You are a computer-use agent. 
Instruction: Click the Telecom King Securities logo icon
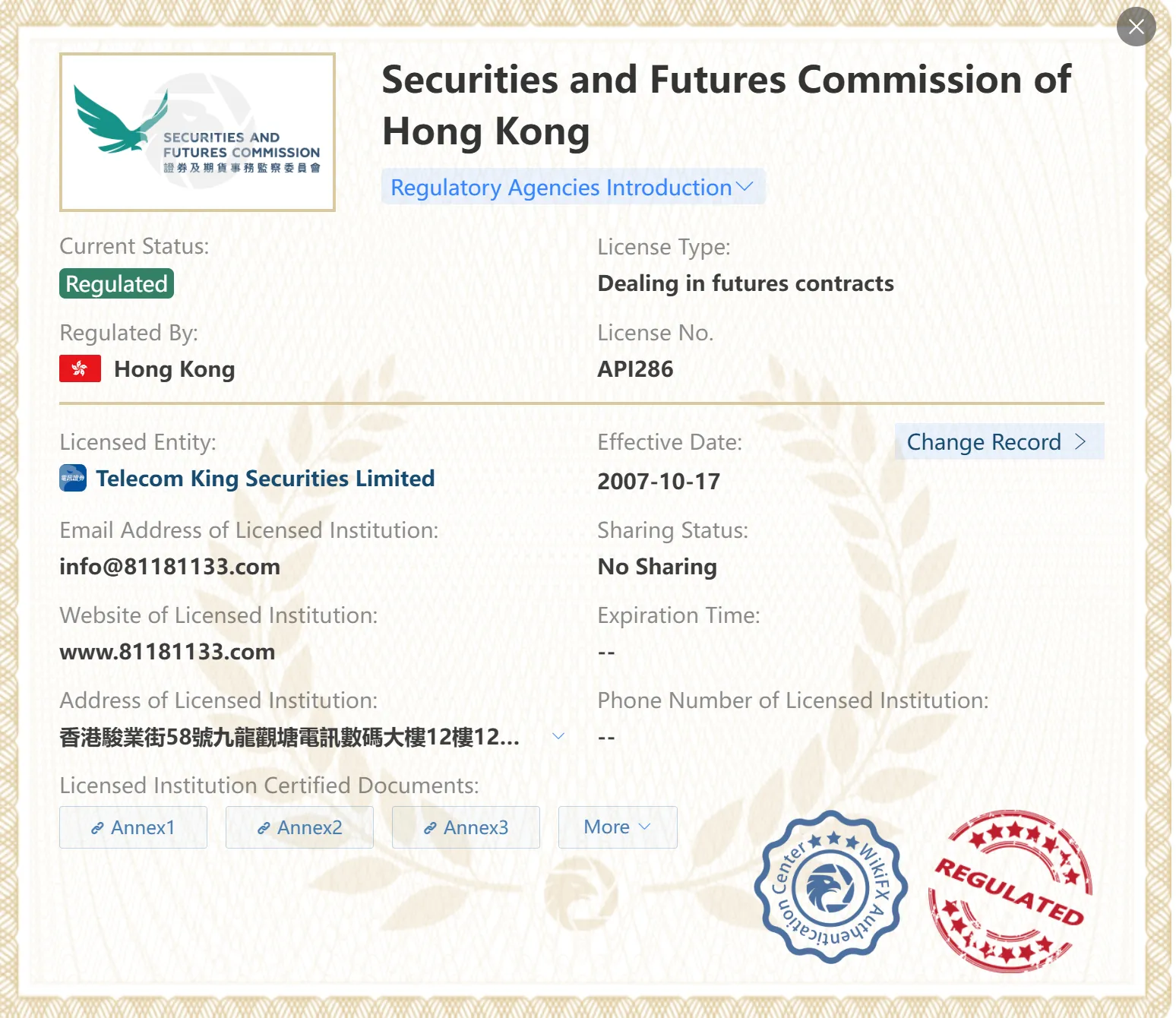73,479
